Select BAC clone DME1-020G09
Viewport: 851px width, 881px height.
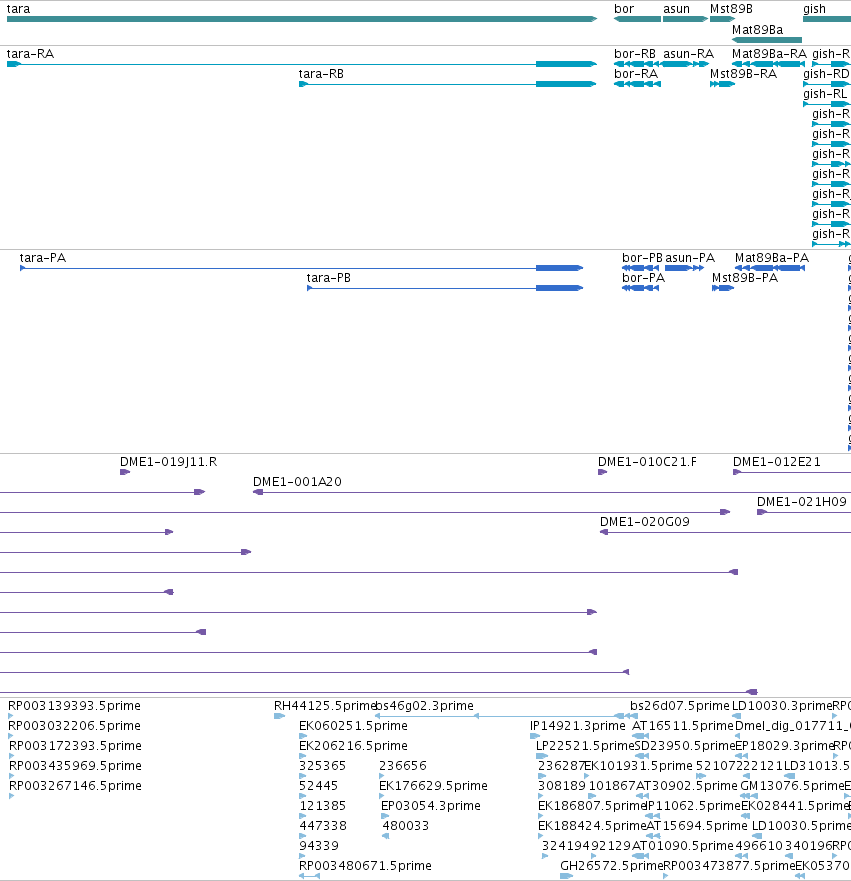pyautogui.click(x=725, y=532)
